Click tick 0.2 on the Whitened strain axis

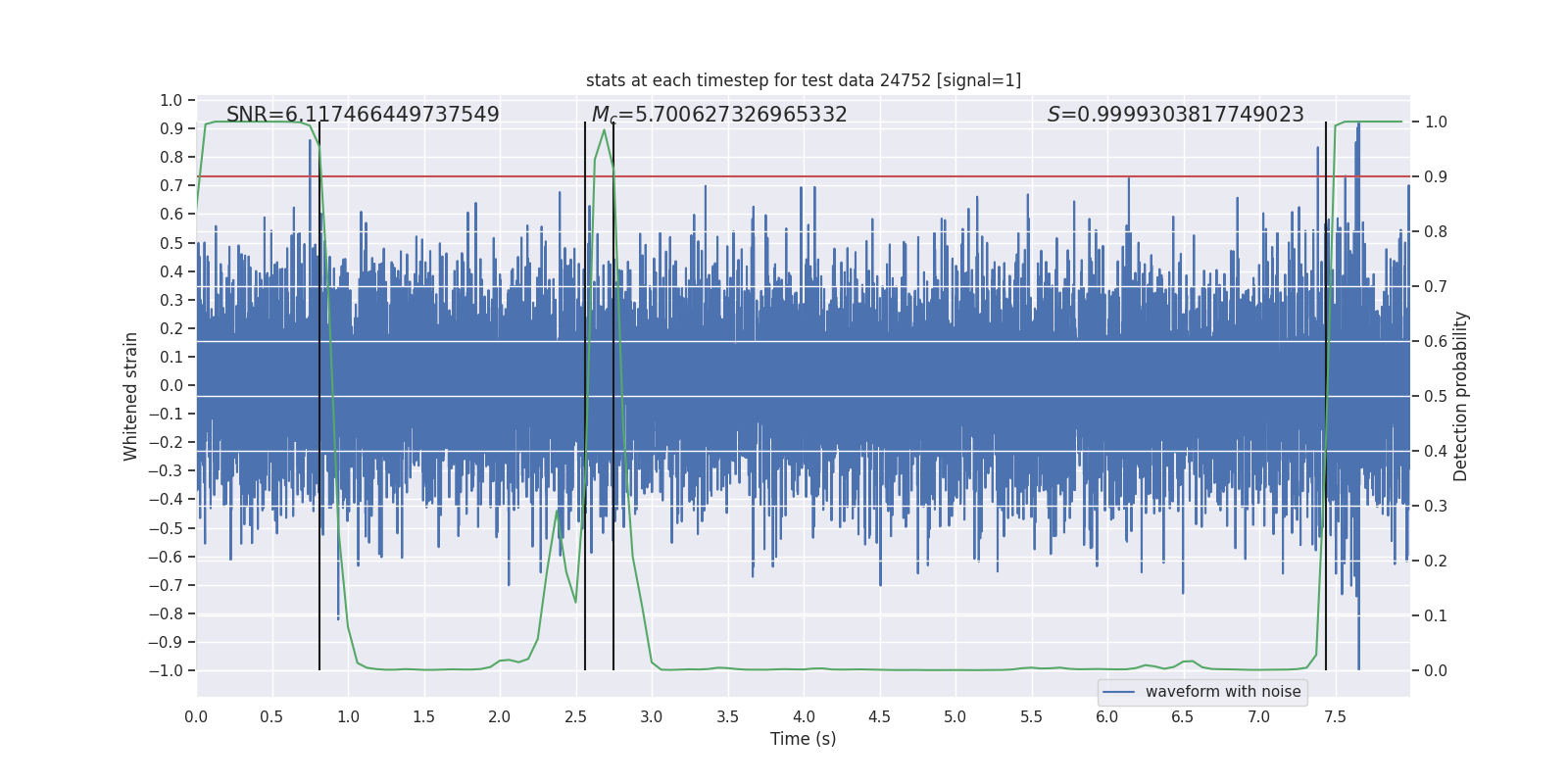click(x=171, y=328)
